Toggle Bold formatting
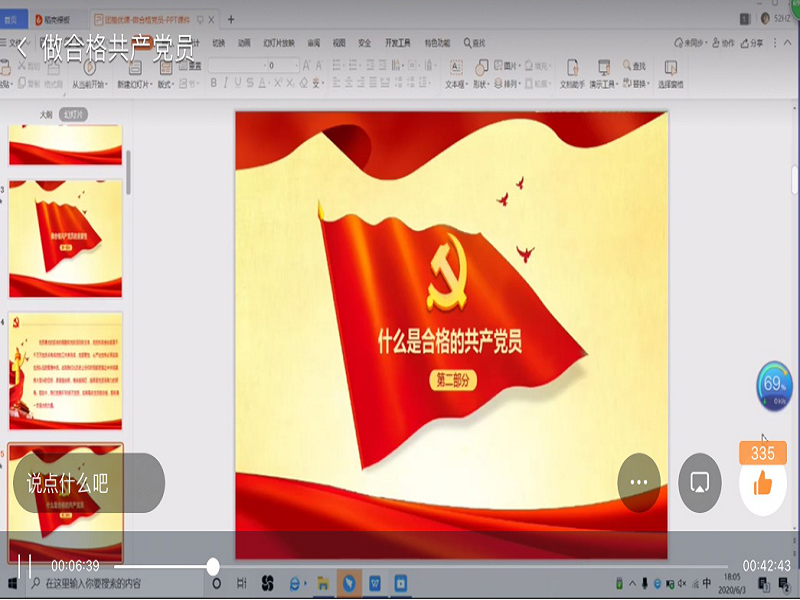The height and width of the screenshot is (600, 800). point(214,83)
